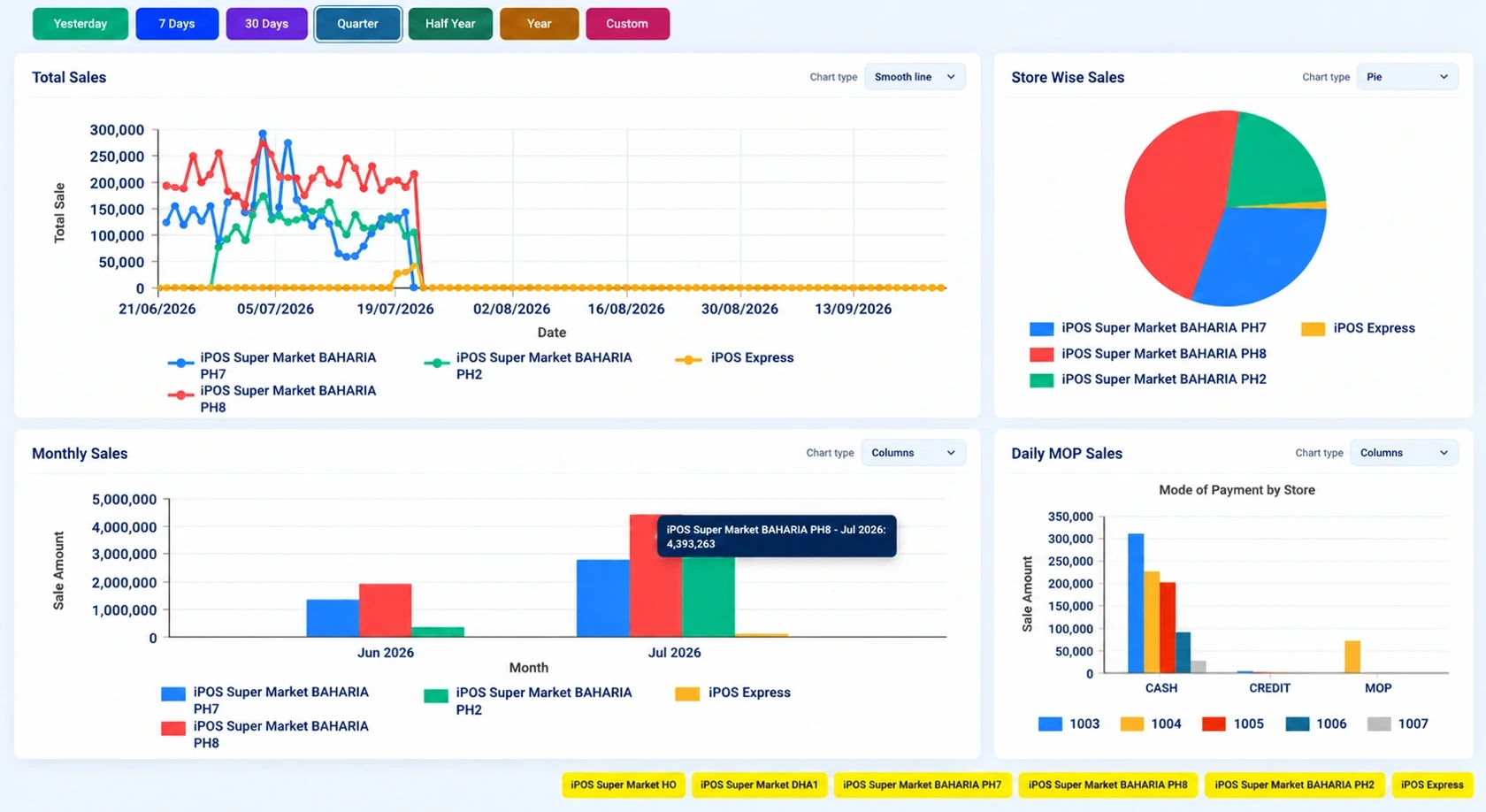
Task: Select iPOS Super Market BAHARIA PH7 store chip
Action: click(922, 785)
